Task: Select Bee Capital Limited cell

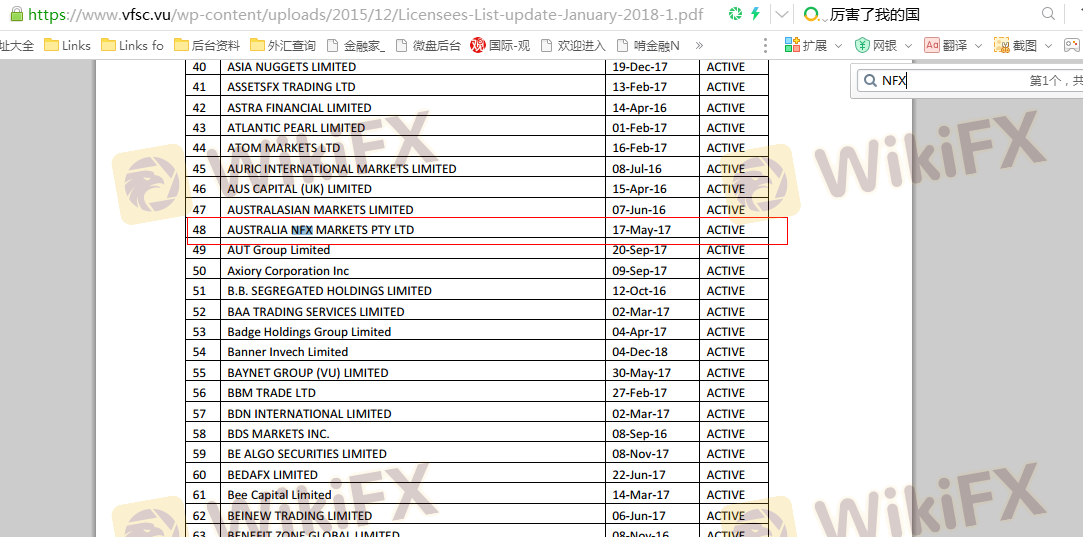Action: click(412, 495)
